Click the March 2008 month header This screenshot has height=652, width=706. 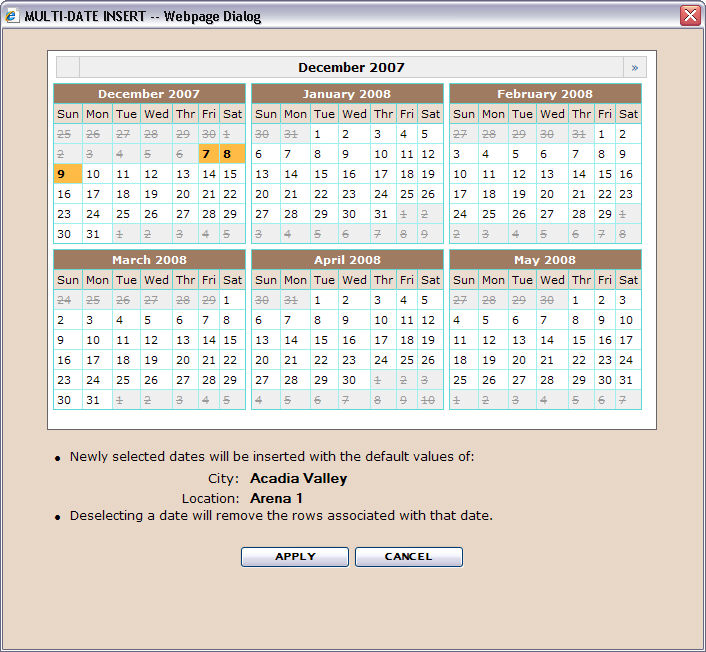coord(149,260)
